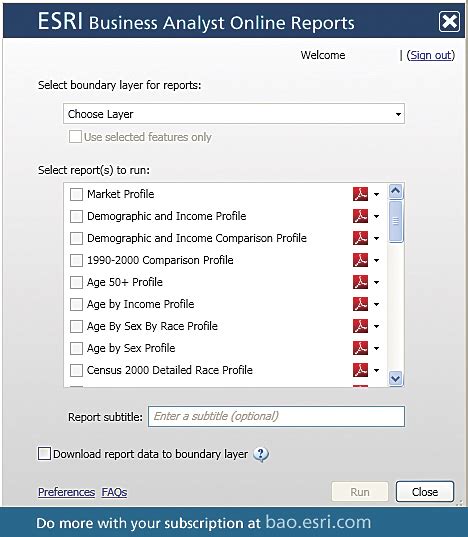Check the Market Profile report checkbox
Screen dimensions: 468x537
pos(76,194)
